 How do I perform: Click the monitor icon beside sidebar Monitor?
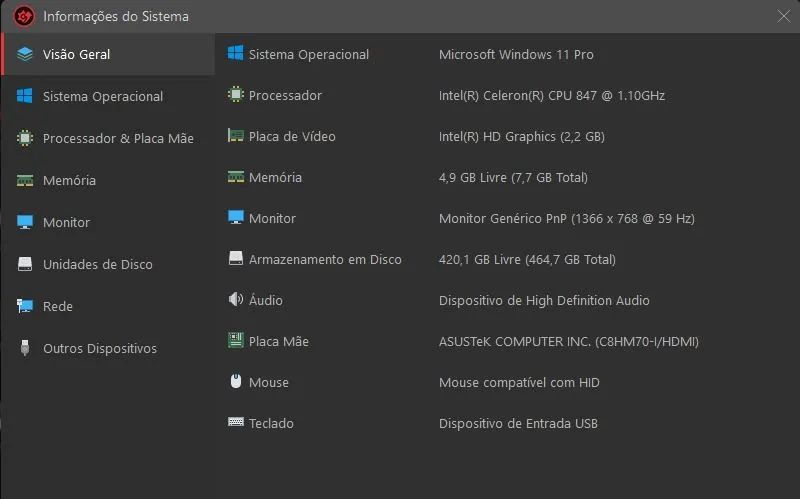coord(24,222)
